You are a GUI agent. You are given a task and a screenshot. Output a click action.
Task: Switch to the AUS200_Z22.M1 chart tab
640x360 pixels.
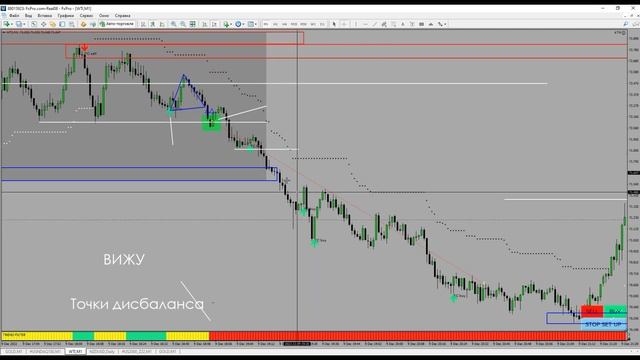click(x=137, y=351)
